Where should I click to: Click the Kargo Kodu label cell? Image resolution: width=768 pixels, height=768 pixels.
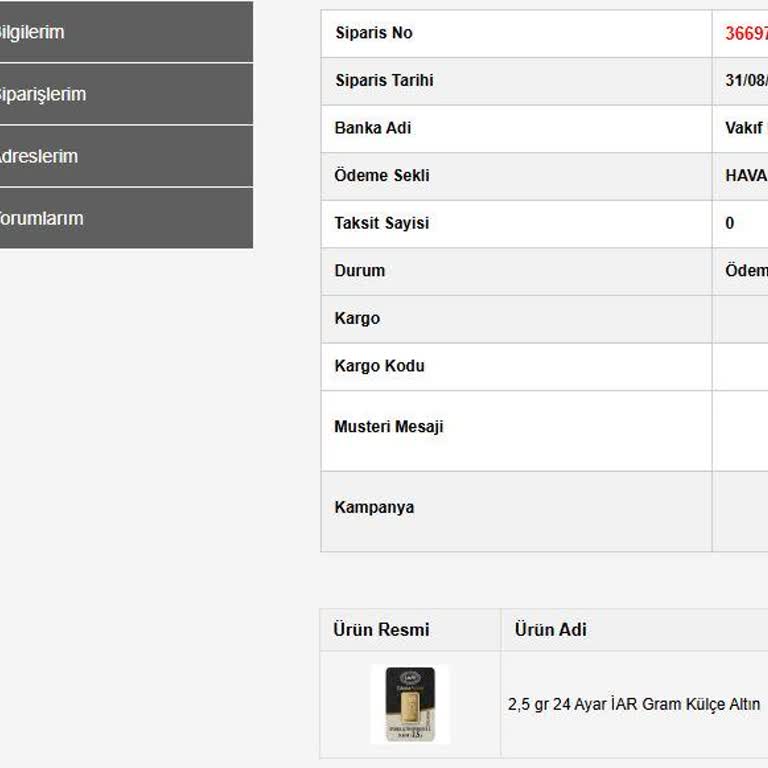point(379,366)
